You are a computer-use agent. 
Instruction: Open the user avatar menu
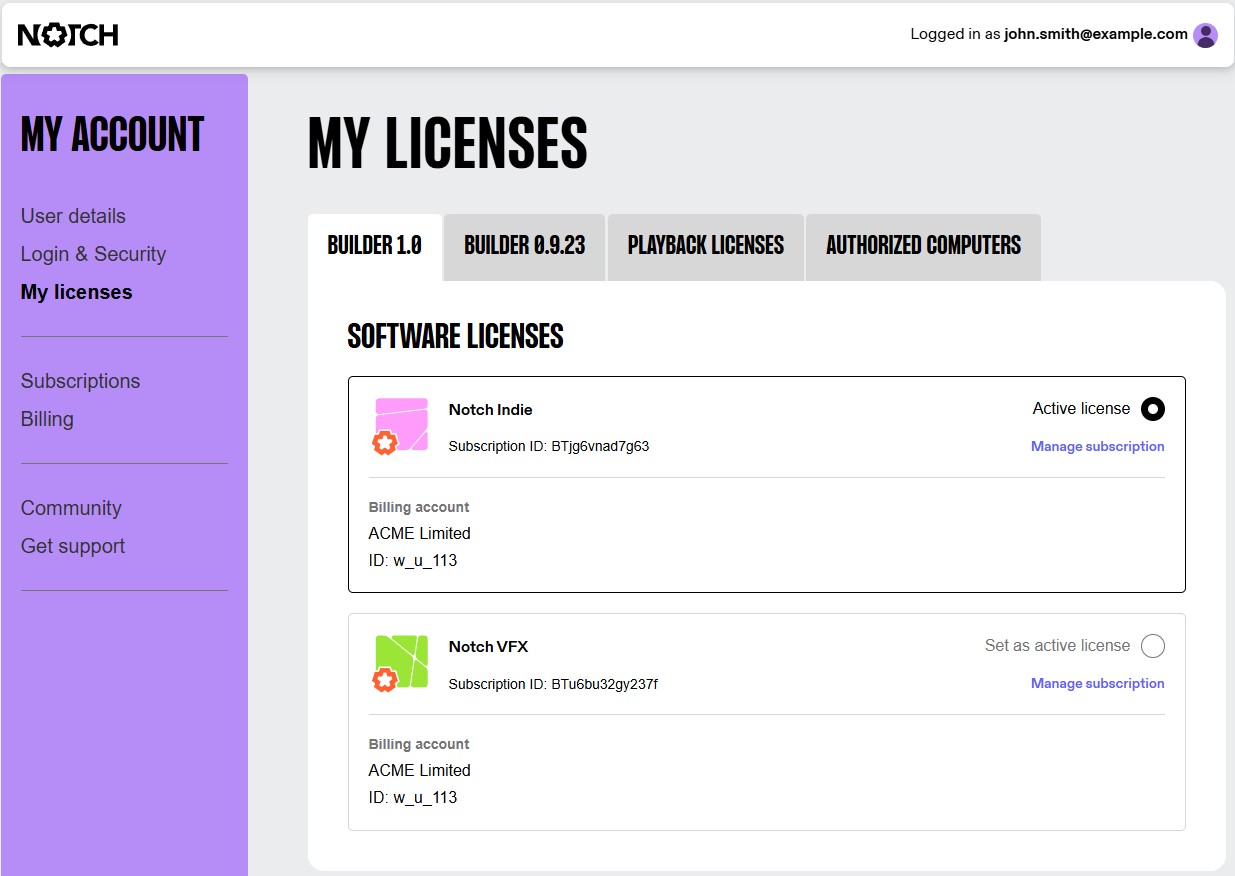click(x=1205, y=34)
